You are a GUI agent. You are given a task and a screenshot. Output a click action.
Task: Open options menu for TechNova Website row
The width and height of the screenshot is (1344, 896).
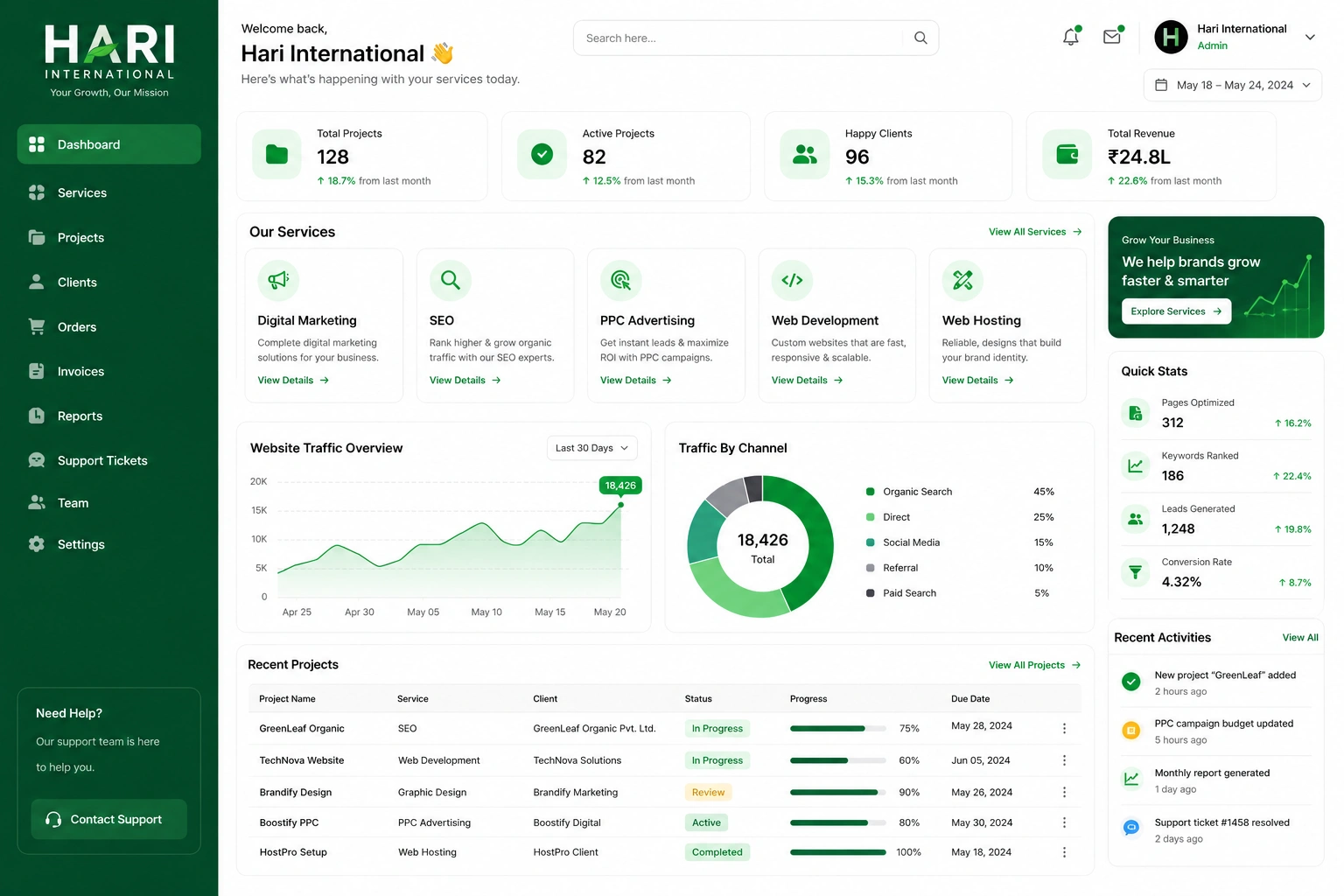(x=1064, y=760)
